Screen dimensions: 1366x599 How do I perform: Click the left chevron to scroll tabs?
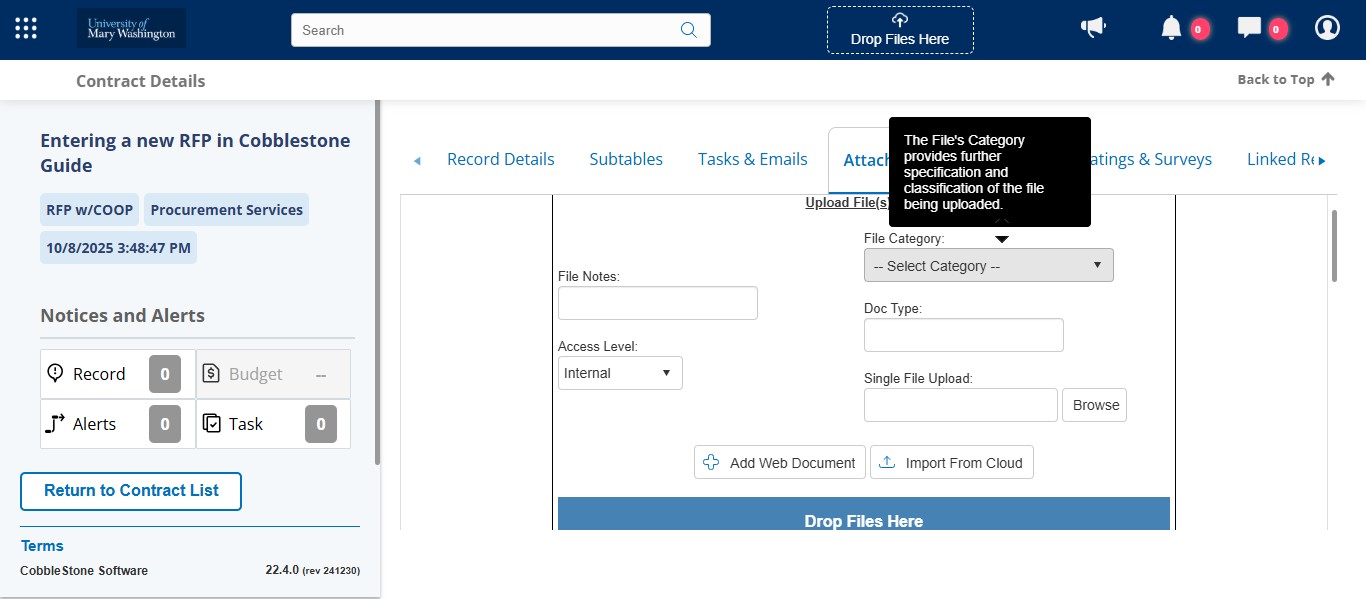417,159
